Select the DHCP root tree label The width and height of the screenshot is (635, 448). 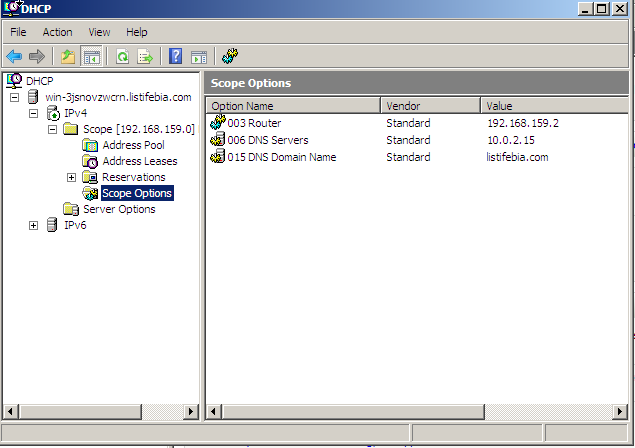(x=40, y=81)
